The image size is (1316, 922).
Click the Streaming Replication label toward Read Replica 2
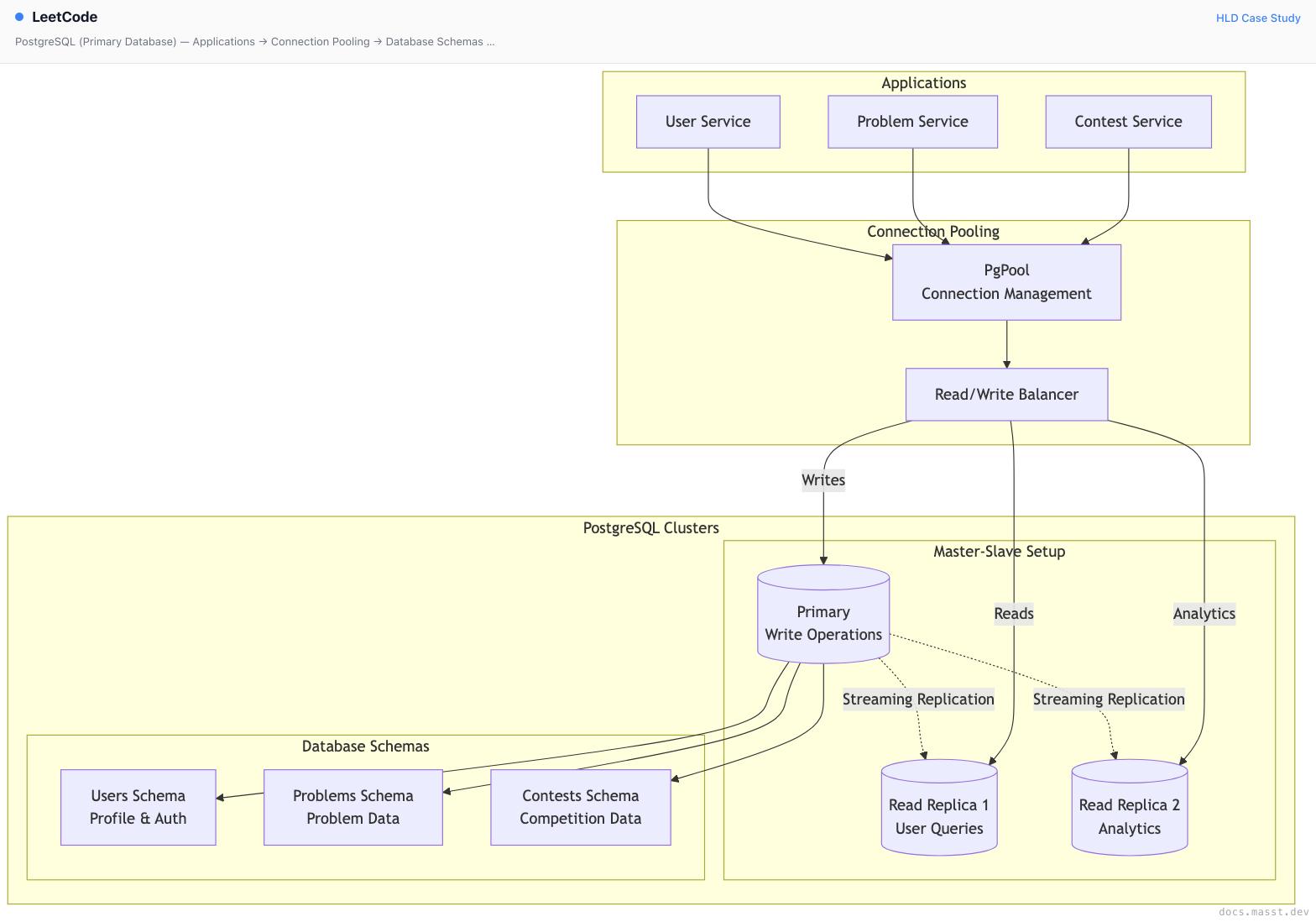[x=1109, y=699]
